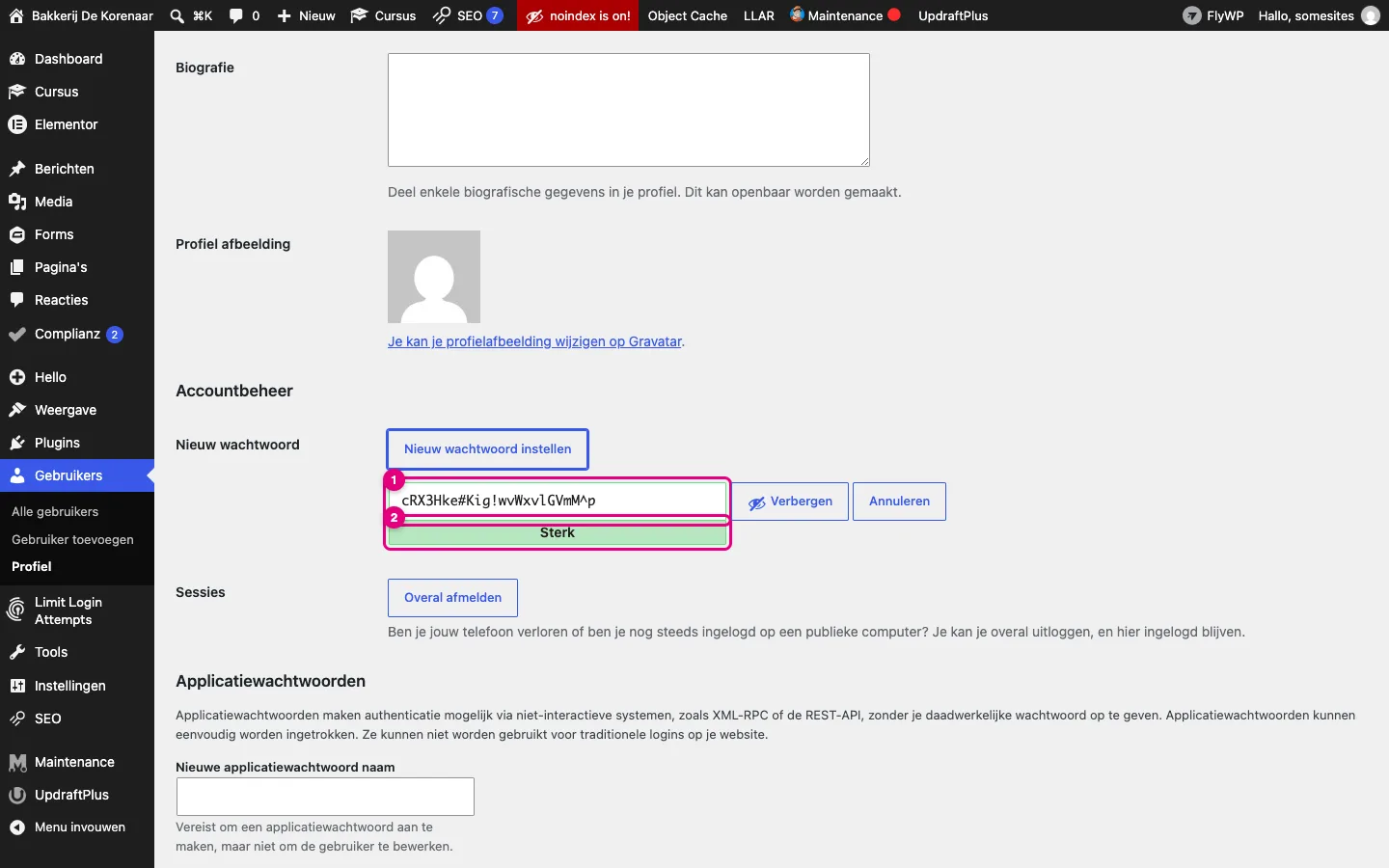Open the Media library sidebar item

(77, 202)
